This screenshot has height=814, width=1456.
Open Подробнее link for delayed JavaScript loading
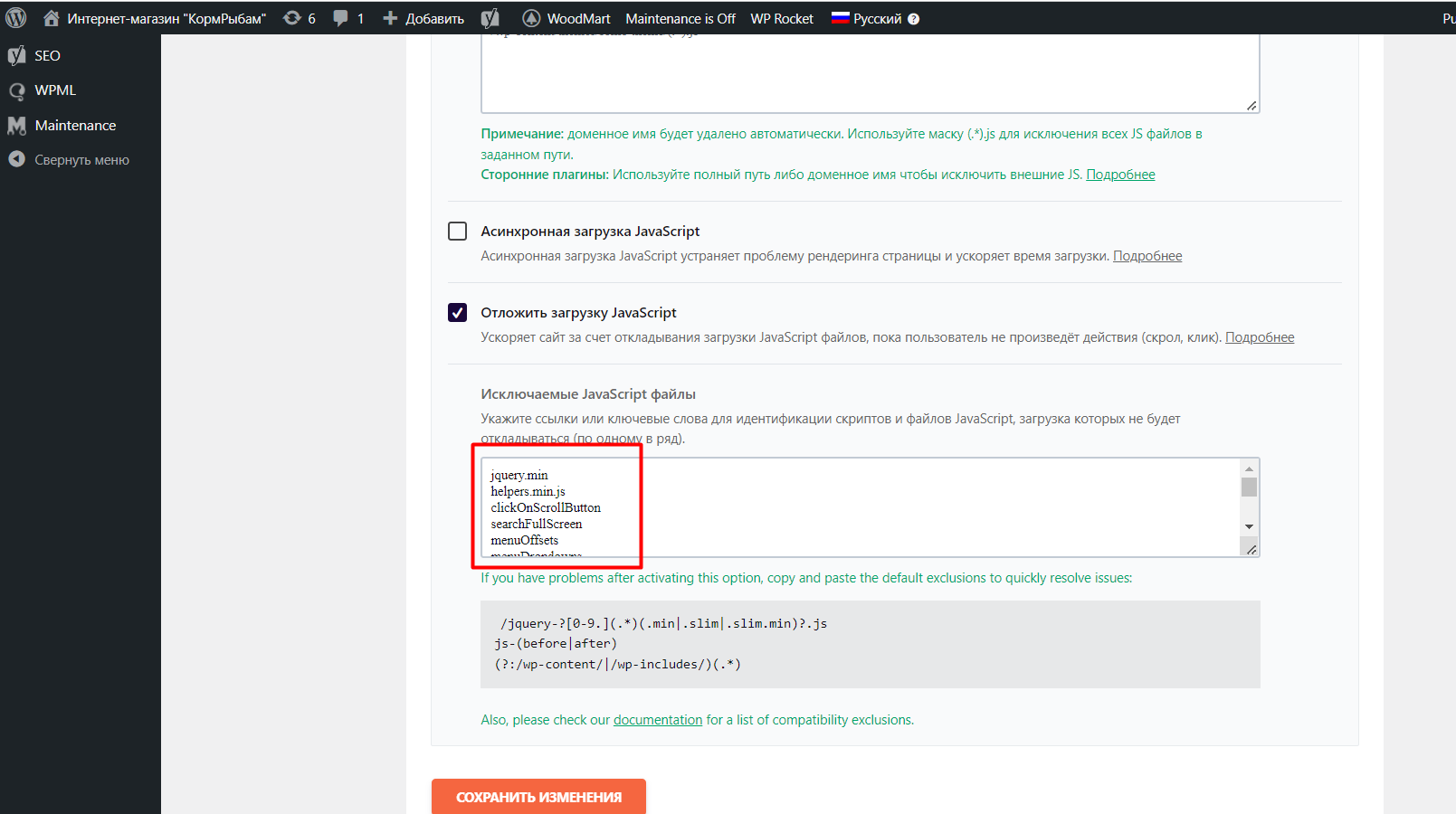coord(1260,337)
